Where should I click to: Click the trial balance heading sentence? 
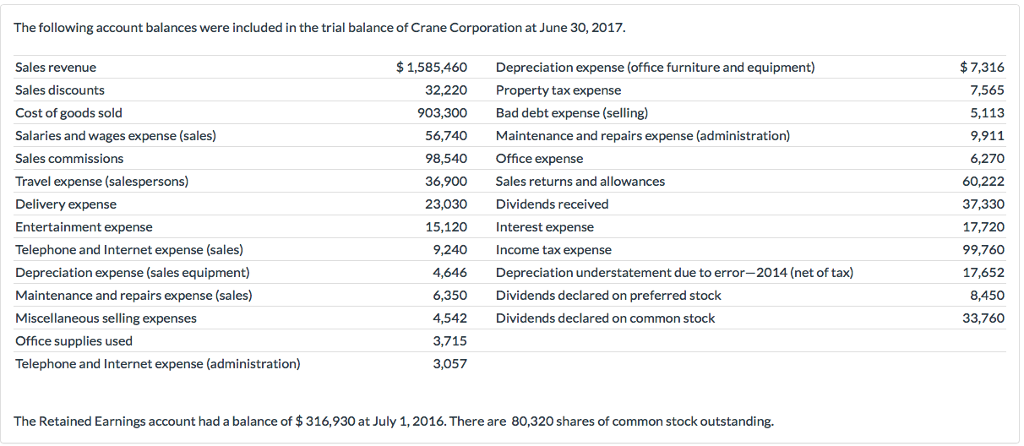pos(320,27)
